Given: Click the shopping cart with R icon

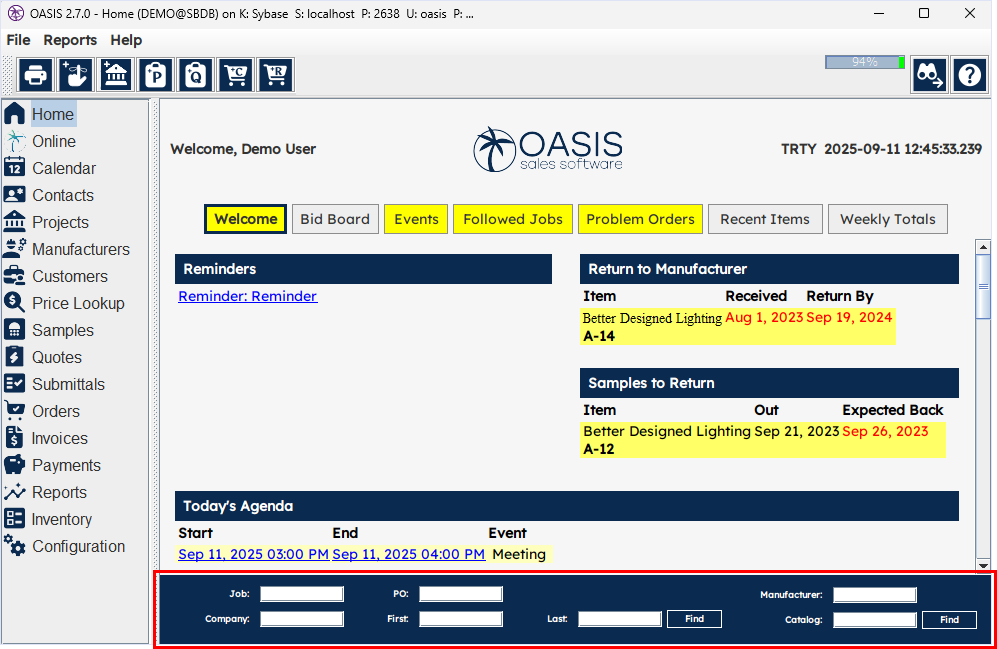Looking at the screenshot, I should 275,74.
